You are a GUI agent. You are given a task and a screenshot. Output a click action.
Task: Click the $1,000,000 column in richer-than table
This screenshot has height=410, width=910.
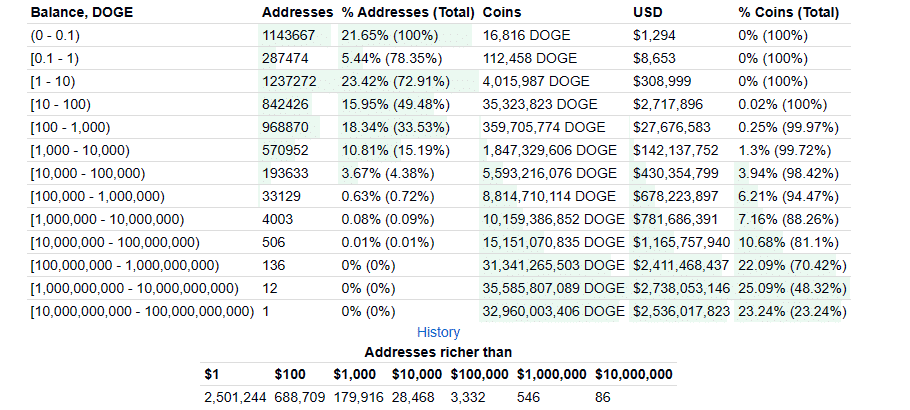click(x=552, y=375)
